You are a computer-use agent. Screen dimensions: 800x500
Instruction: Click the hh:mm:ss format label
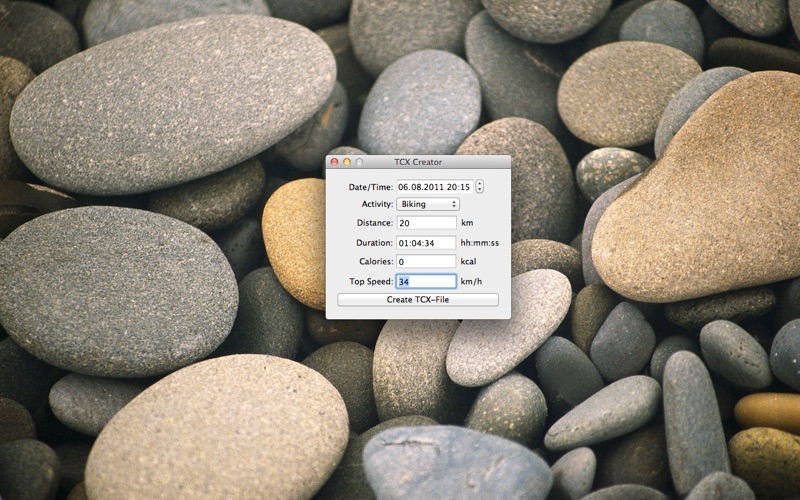coord(480,243)
